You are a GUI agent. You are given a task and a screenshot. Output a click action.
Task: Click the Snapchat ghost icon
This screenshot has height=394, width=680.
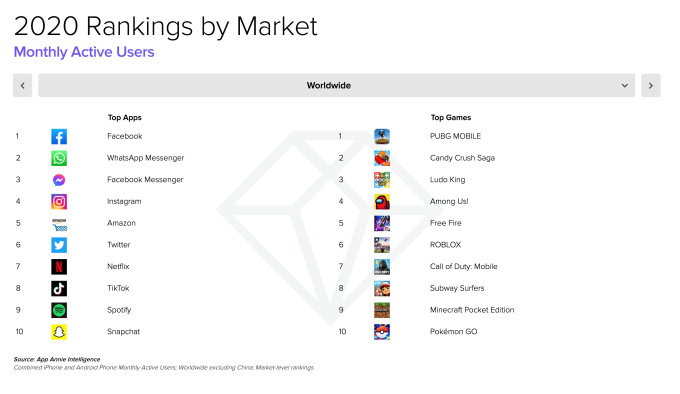coord(59,332)
